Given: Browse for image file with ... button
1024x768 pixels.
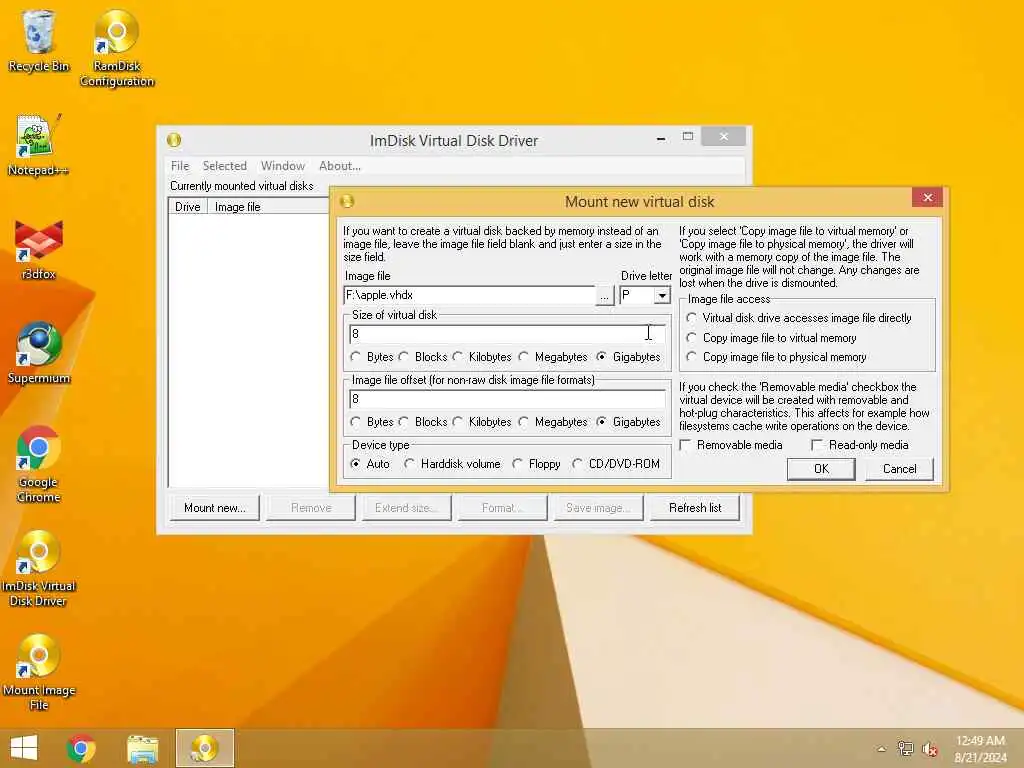Looking at the screenshot, I should click(x=605, y=296).
